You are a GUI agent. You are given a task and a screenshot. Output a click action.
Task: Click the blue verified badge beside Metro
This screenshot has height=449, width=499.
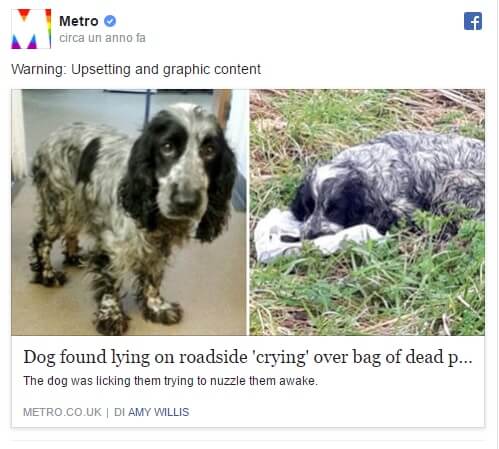tap(110, 21)
